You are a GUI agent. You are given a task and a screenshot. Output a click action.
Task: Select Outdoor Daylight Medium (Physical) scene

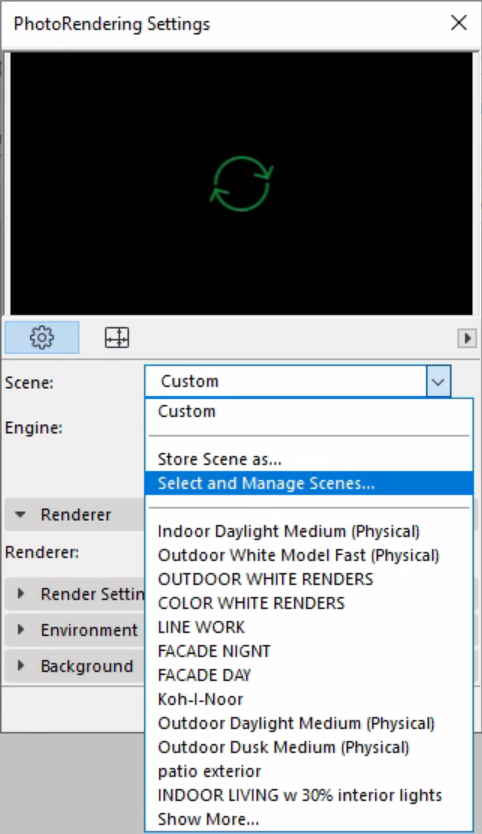tap(309, 723)
